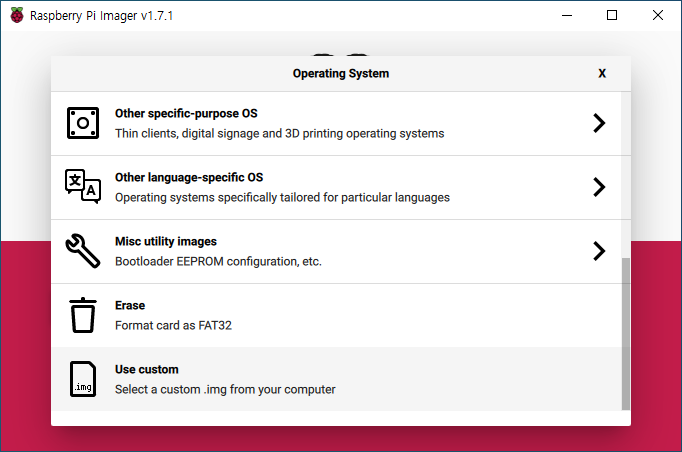The image size is (682, 452).
Task: Select Erase option
Action: pyautogui.click(x=336, y=315)
